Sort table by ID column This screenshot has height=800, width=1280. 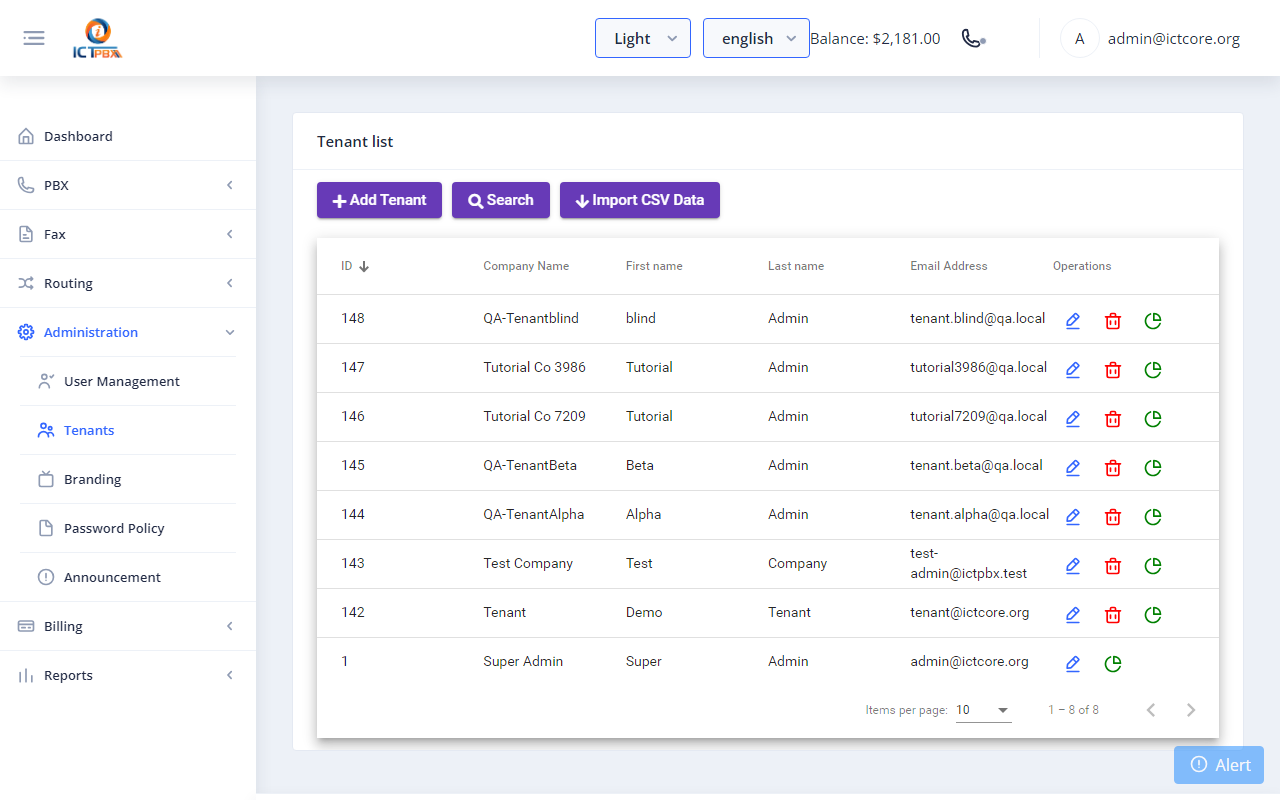tap(355, 266)
